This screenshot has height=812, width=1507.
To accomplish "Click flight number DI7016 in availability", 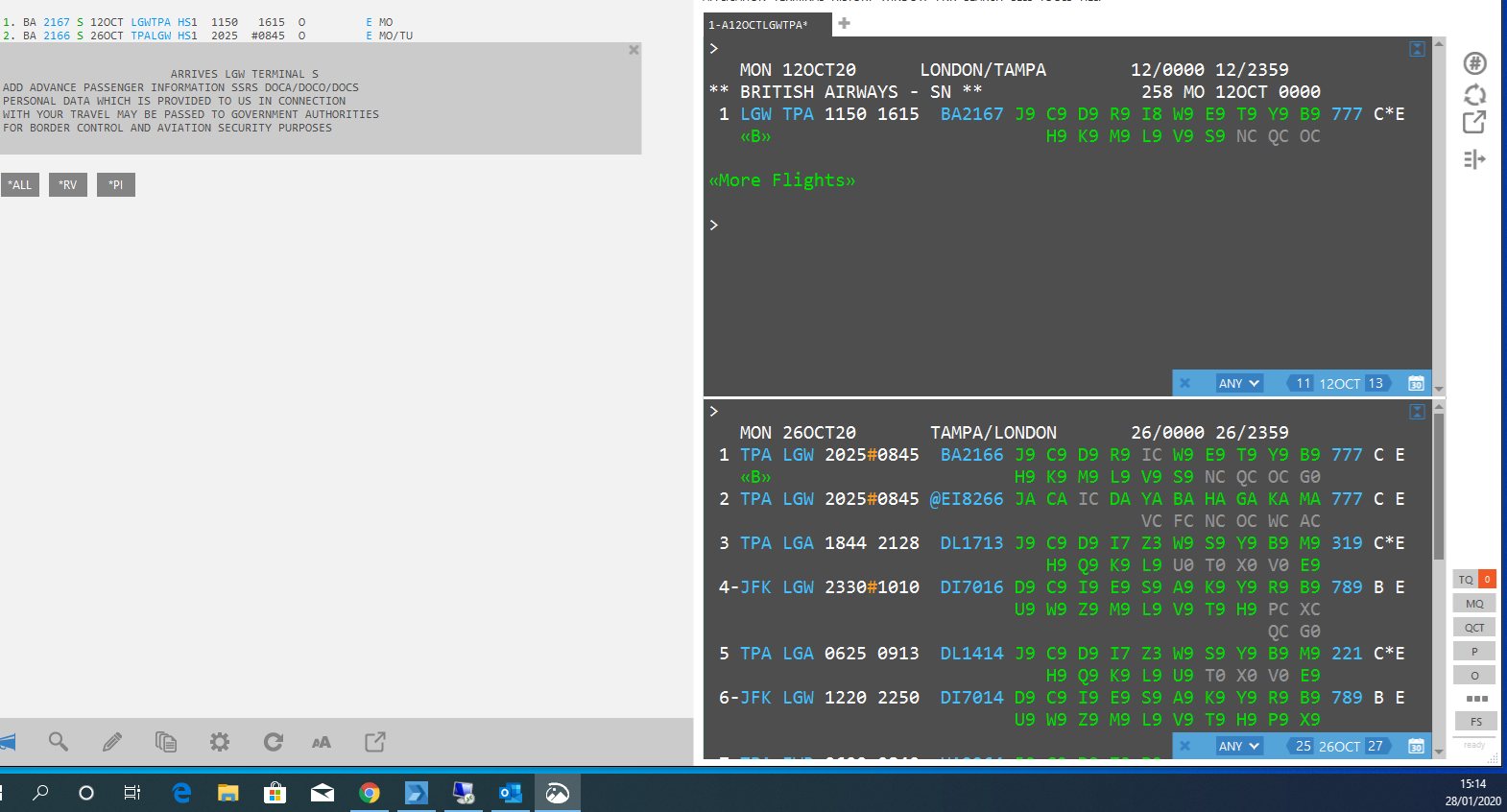I will coord(971,587).
